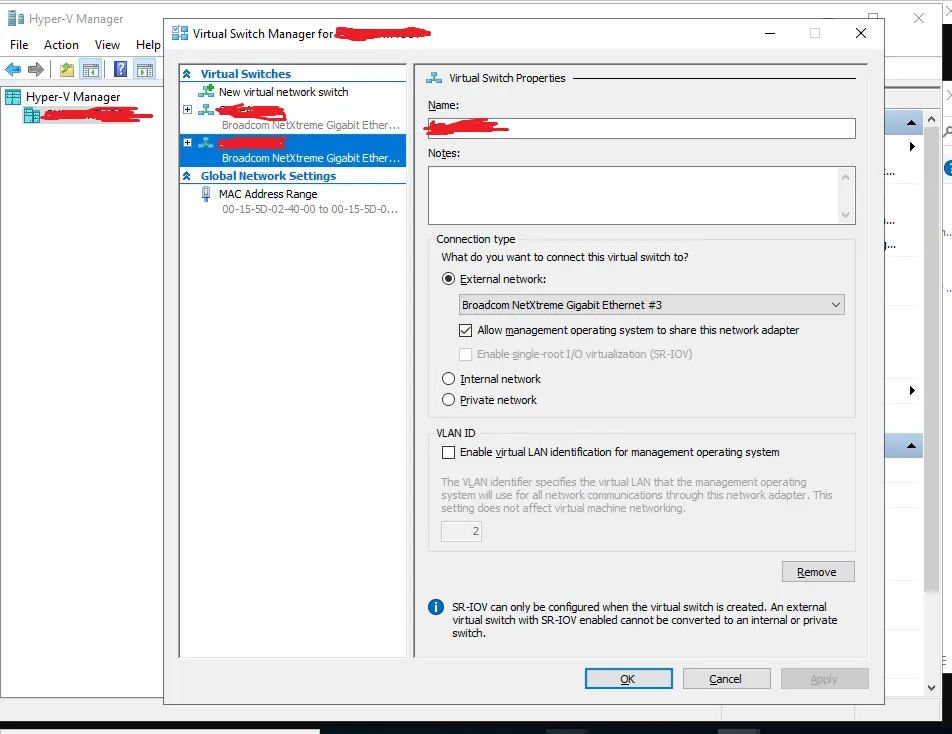Click the New virtual network switch icon
The height and width of the screenshot is (734, 952).
pyautogui.click(x=206, y=92)
